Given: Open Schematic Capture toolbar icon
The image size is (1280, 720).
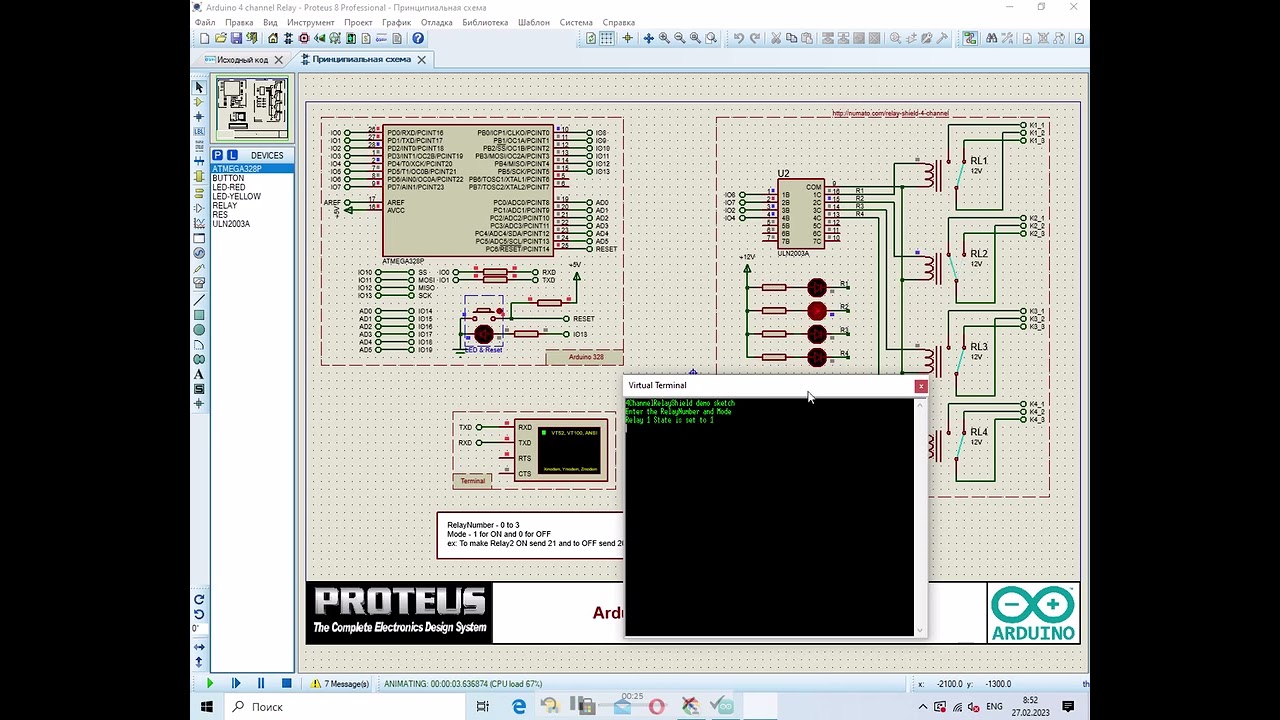Looking at the screenshot, I should click(288, 38).
